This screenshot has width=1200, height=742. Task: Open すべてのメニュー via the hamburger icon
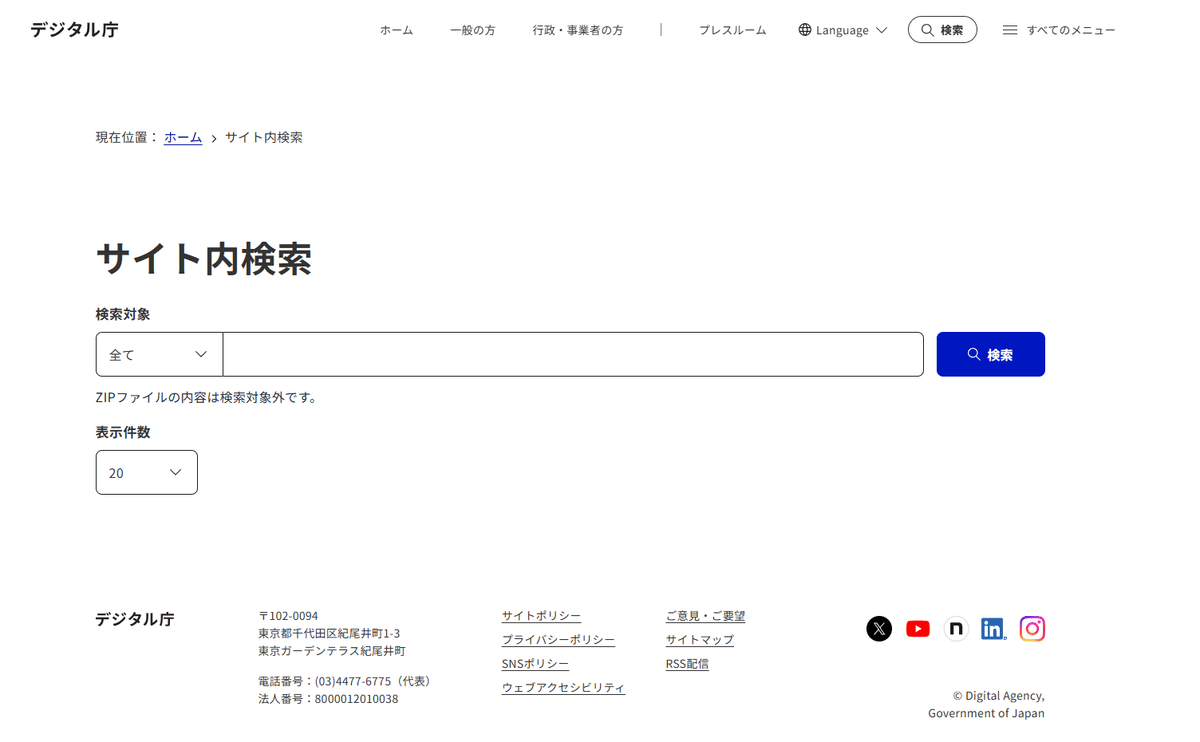click(x=1009, y=29)
